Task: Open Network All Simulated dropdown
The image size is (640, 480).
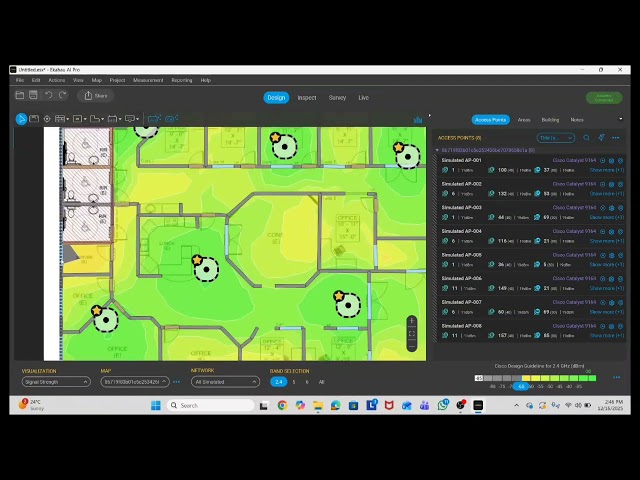Action: click(225, 382)
